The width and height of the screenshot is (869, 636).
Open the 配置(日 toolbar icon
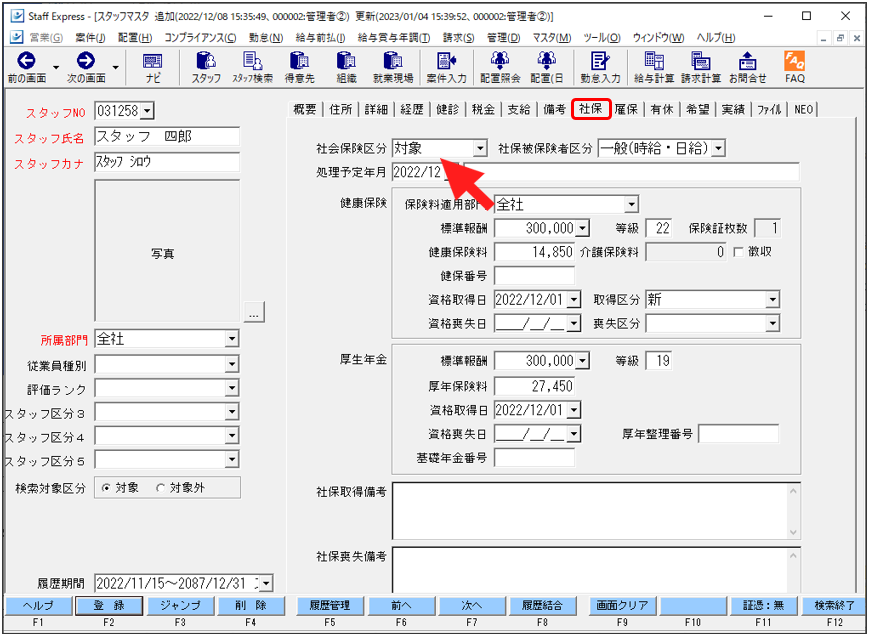pyautogui.click(x=546, y=67)
